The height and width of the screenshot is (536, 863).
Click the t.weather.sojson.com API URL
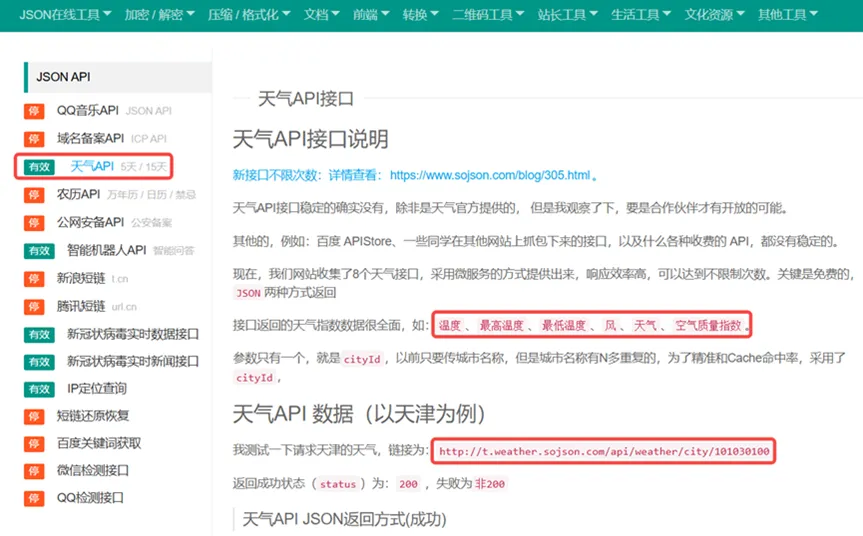(x=604, y=451)
